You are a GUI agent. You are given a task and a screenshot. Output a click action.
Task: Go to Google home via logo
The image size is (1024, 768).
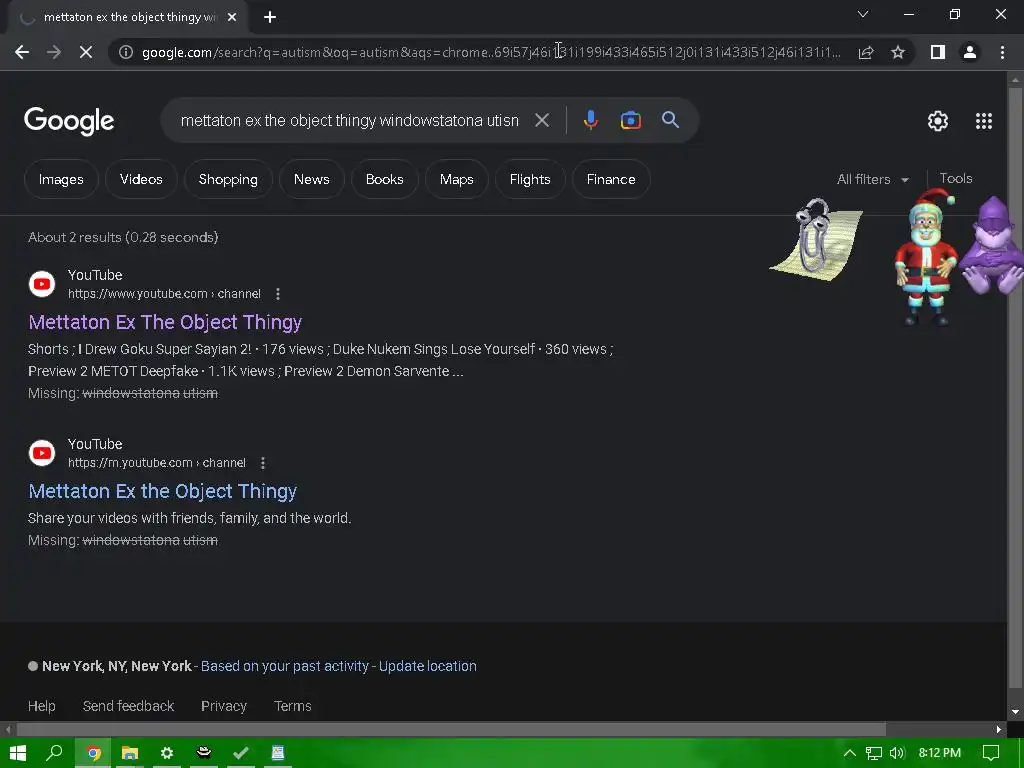tap(69, 121)
